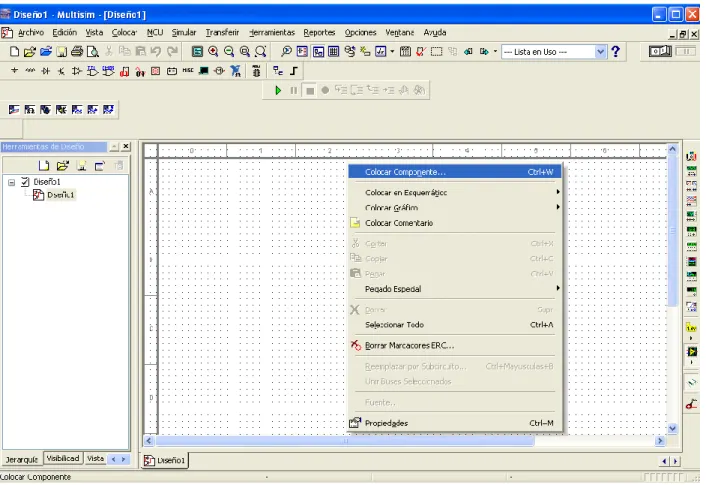Place a bus on schematic
This screenshot has height=485, width=706.
(294, 71)
